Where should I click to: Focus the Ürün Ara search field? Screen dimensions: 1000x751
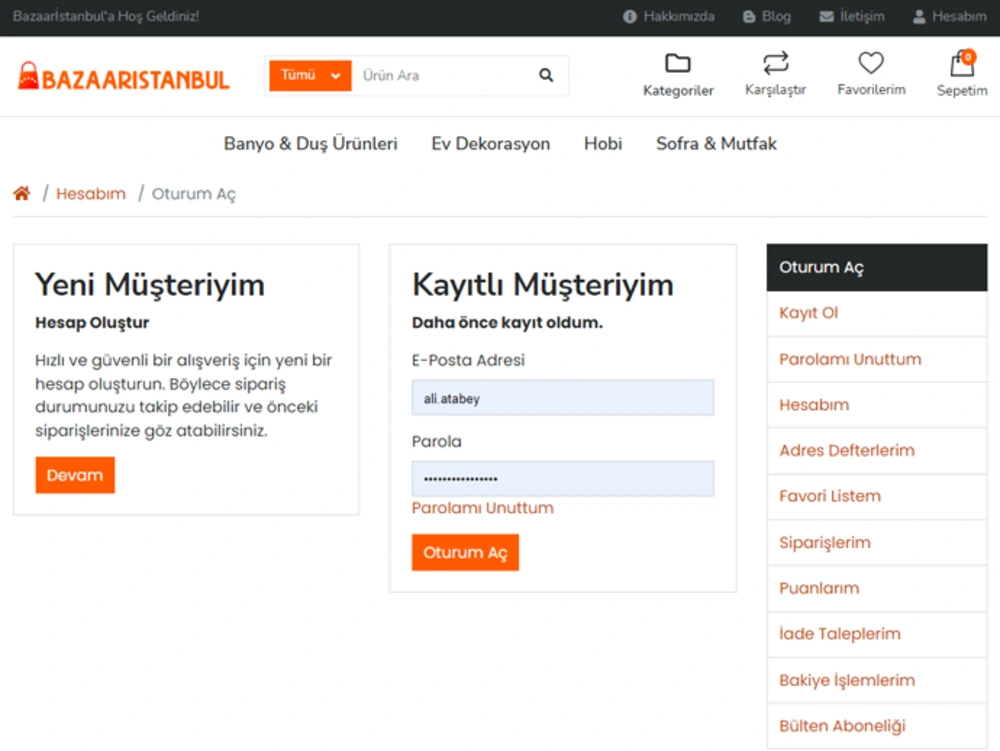point(443,75)
